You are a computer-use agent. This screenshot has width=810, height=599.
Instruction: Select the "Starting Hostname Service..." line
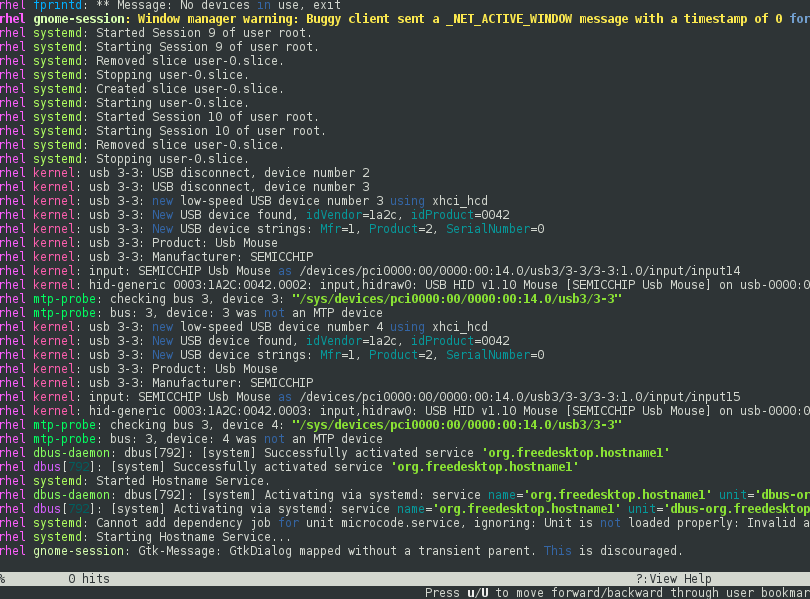[x=146, y=537]
